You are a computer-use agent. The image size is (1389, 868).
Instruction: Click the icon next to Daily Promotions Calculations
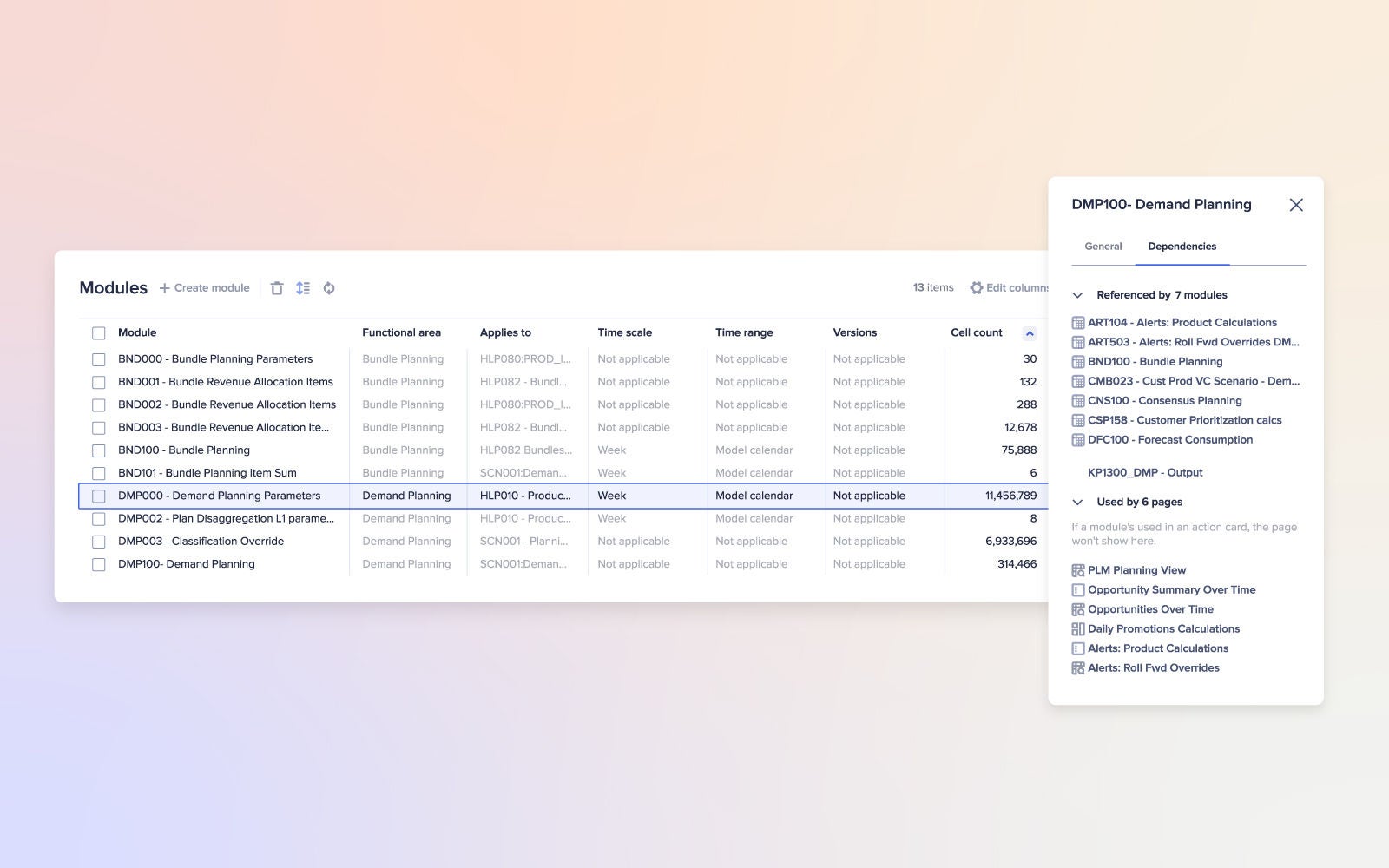[x=1079, y=628]
